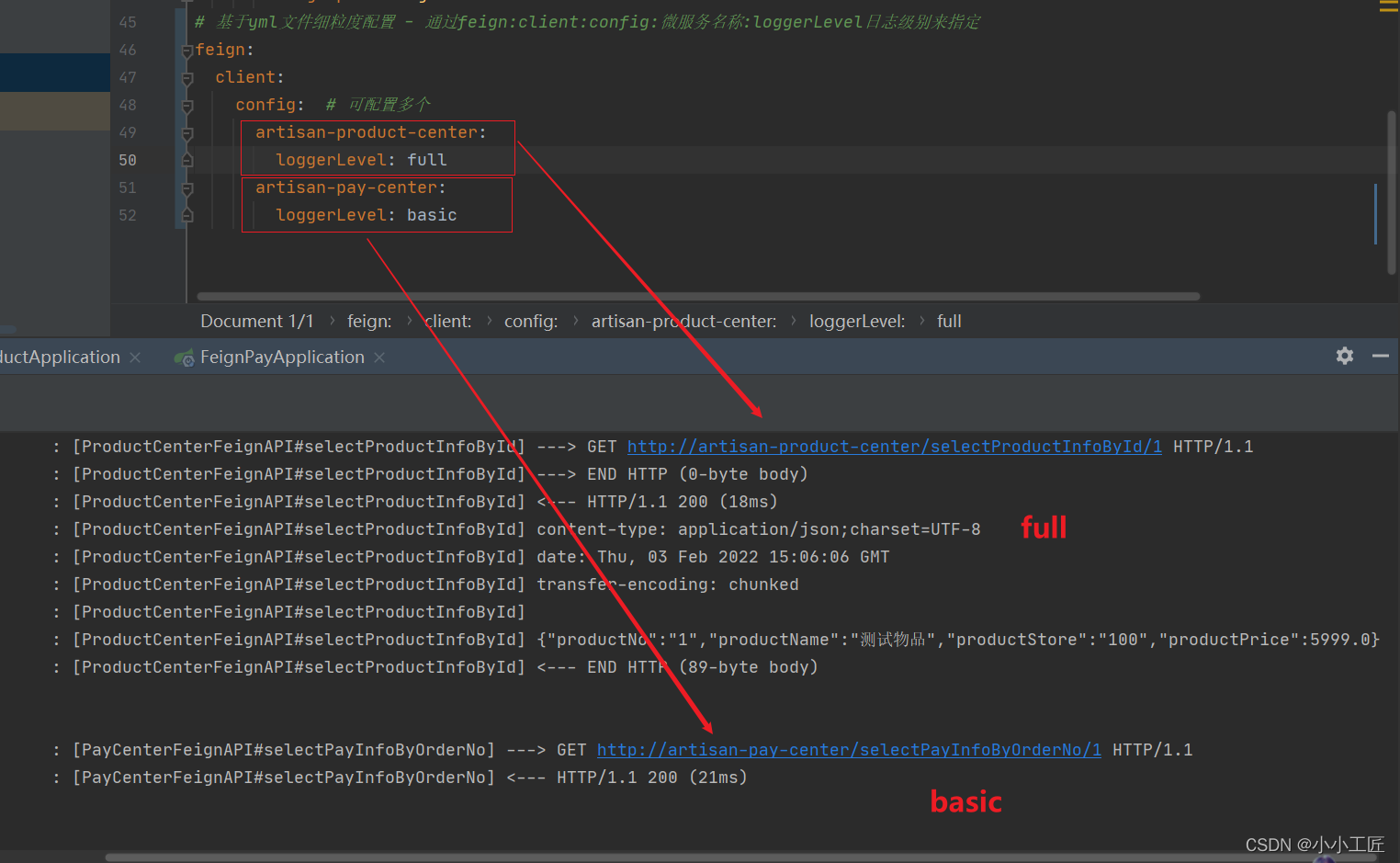The height and width of the screenshot is (863, 1400).
Task: Fold artisan-pay-center block at line 51
Action: click(187, 188)
